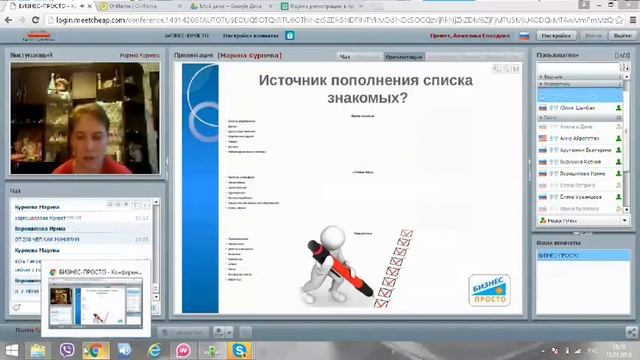Open Internet Explorer from taskbar
The height and width of the screenshot is (360, 640).
point(154,351)
